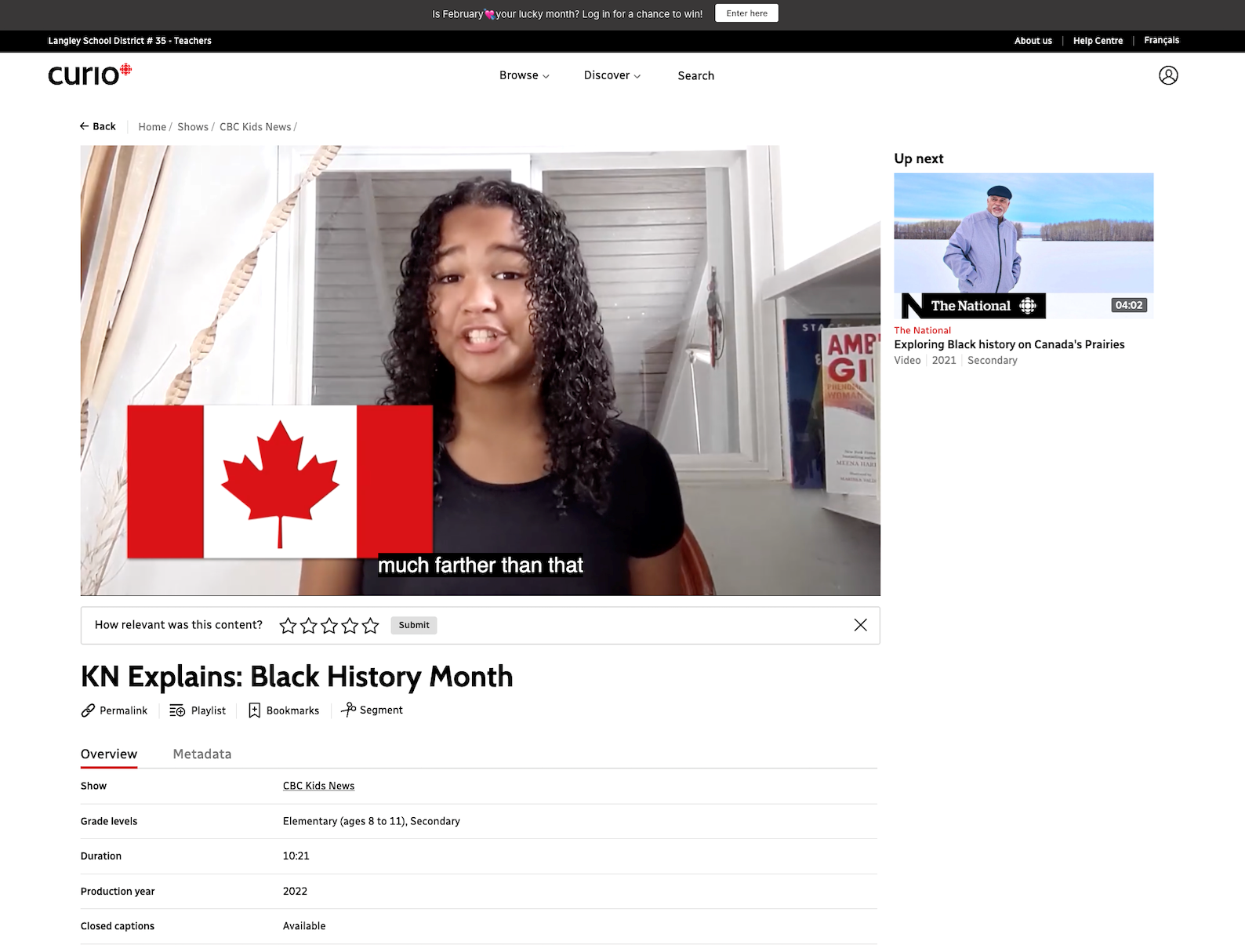Add video to a Playlist
This screenshot has height=952, width=1245.
tap(198, 710)
